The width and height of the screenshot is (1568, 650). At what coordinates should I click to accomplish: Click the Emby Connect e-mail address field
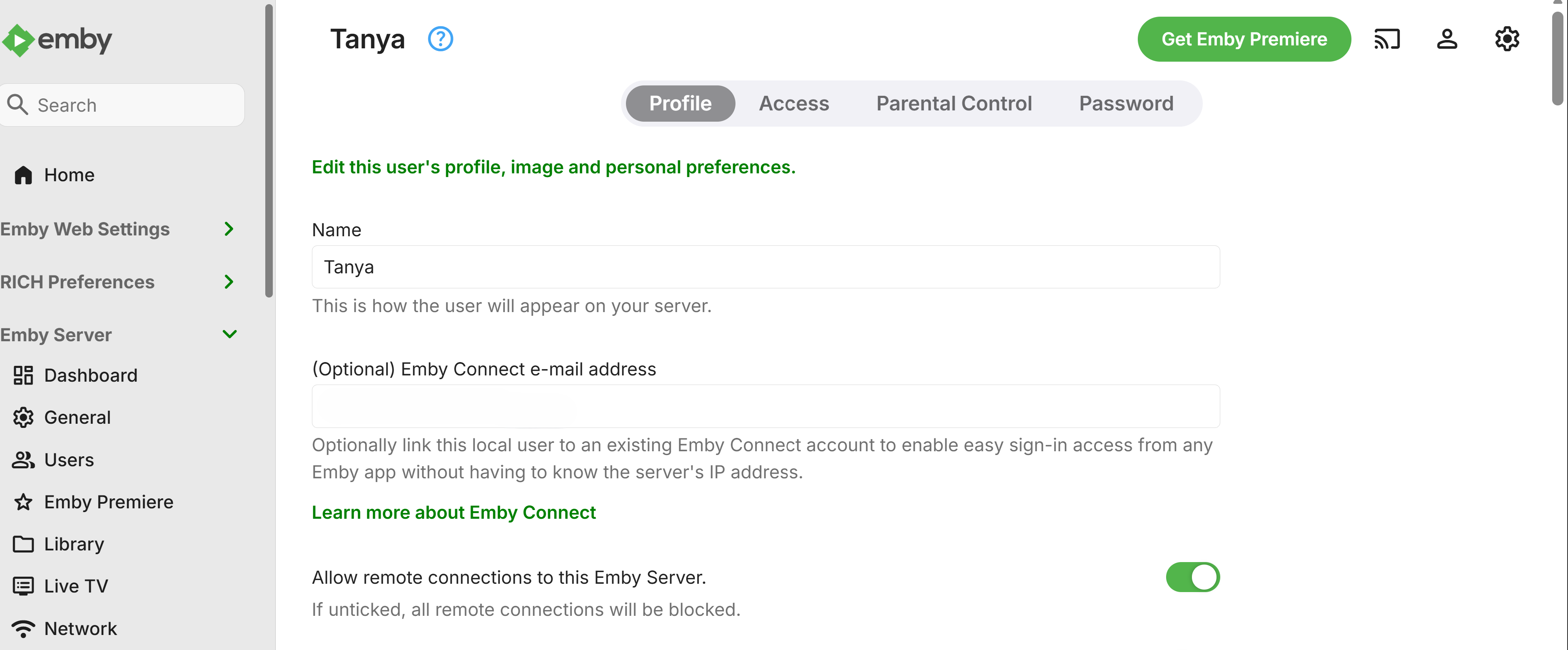coord(765,406)
